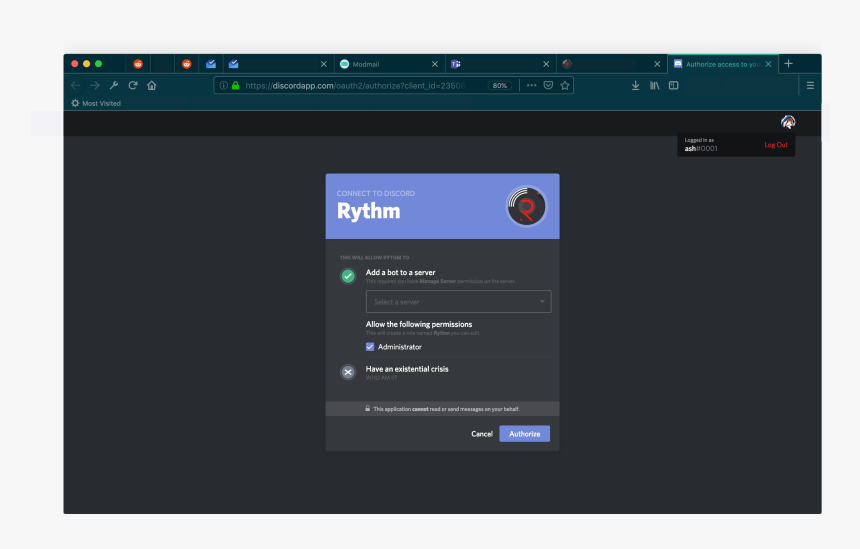The image size is (860, 549).
Task: Toggle the sidebar view icon
Action: click(674, 86)
